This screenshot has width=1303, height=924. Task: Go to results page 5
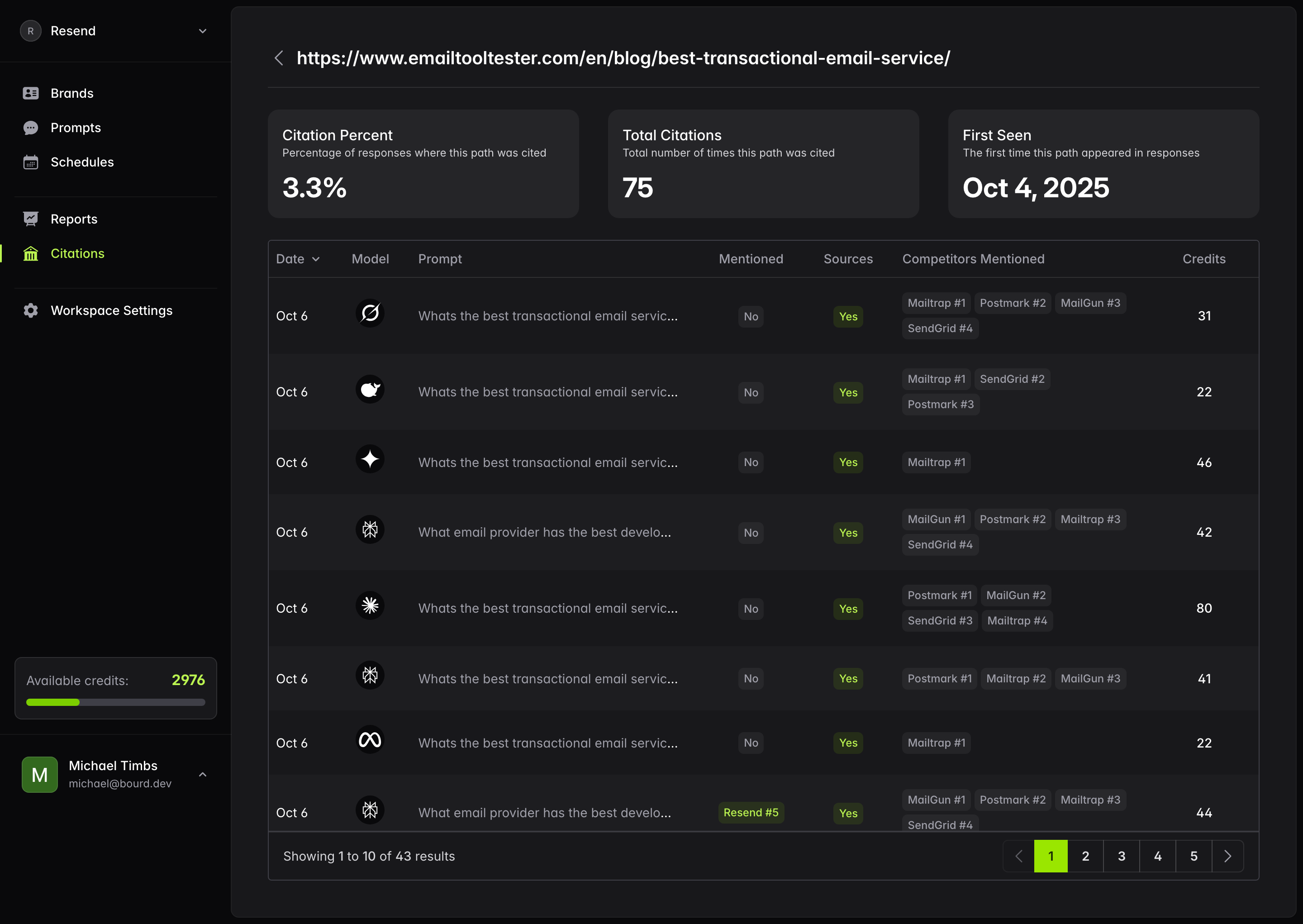(1193, 856)
